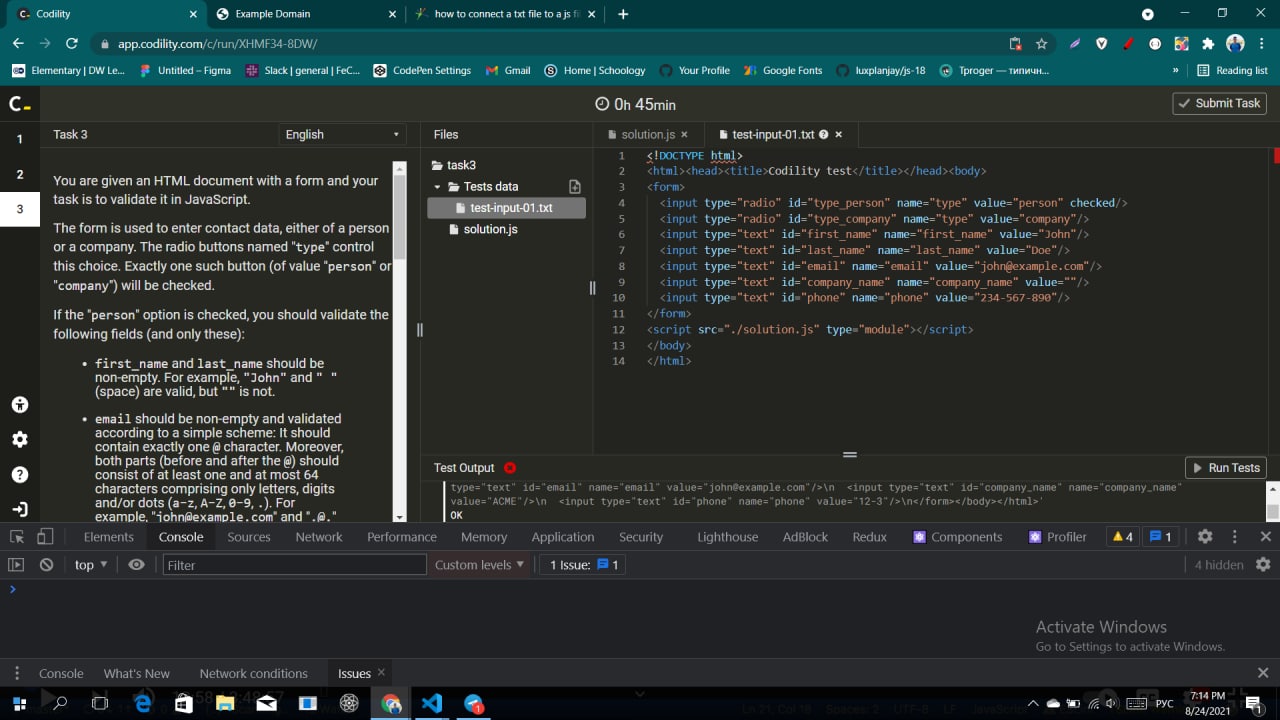
Task: Click the exit icon in Codility sidebar
Action: [x=20, y=509]
